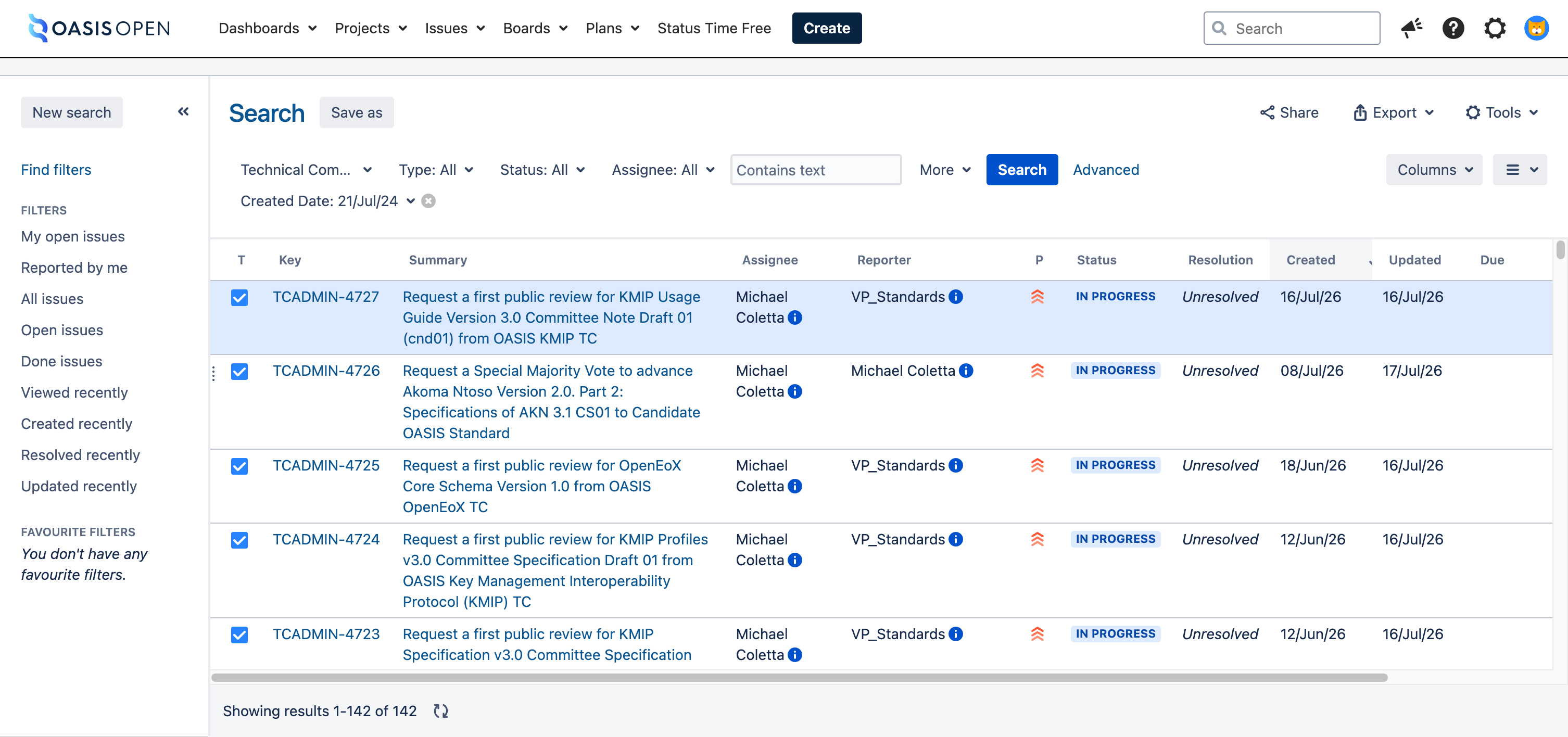The image size is (1568, 737).
Task: Open the Issues menu
Action: 454,28
